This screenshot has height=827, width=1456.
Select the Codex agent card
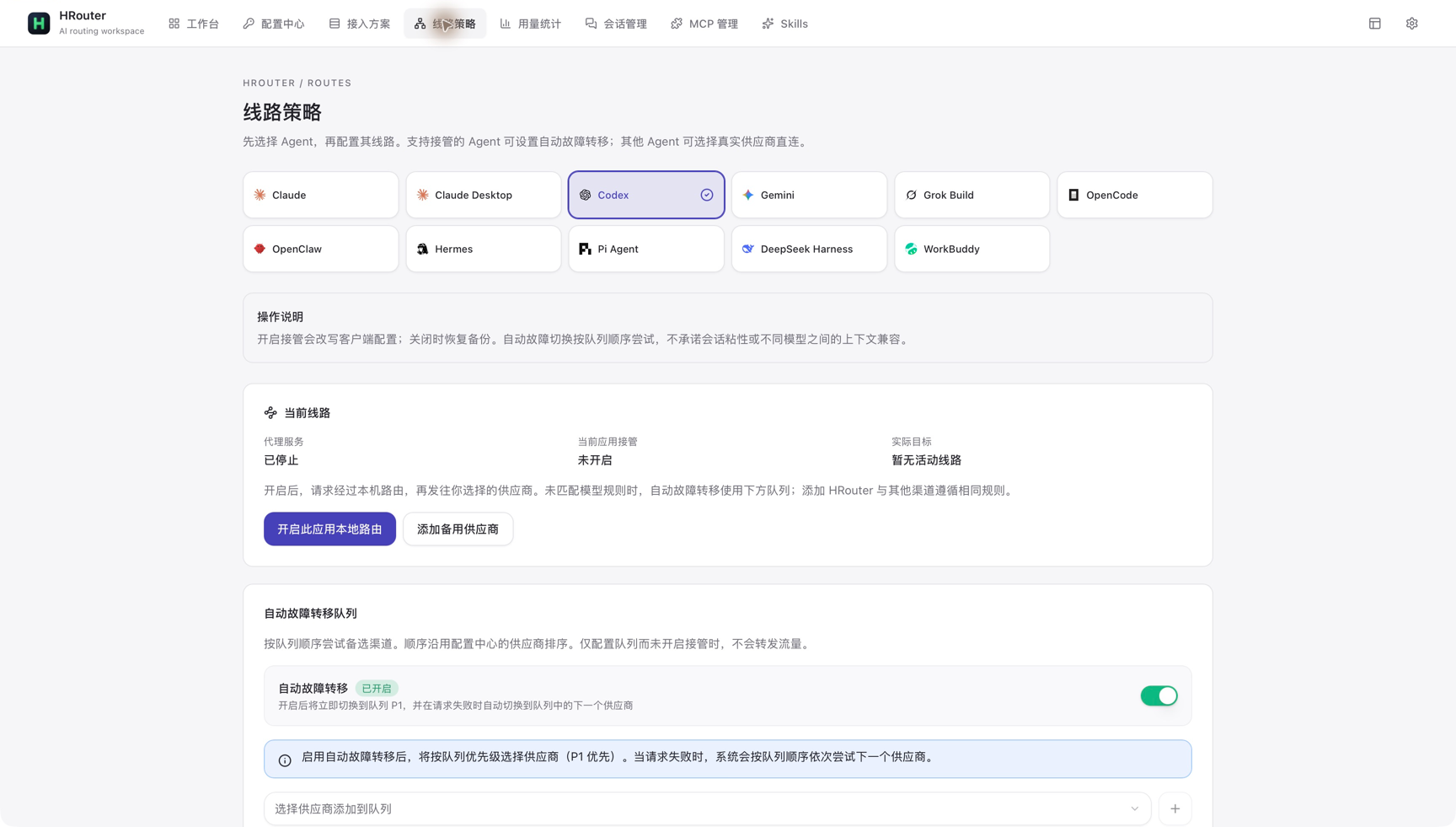pos(646,195)
